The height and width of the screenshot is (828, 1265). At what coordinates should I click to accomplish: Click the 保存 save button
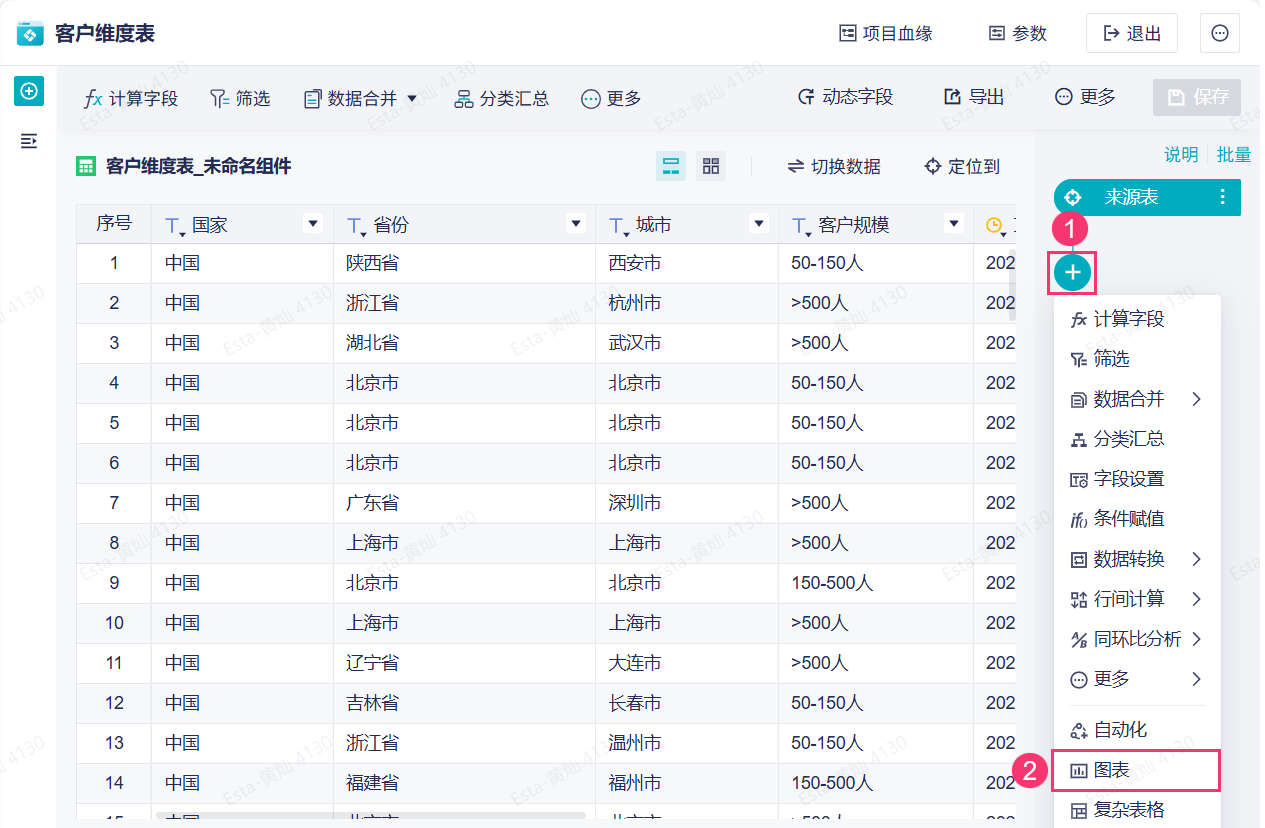[x=1197, y=97]
